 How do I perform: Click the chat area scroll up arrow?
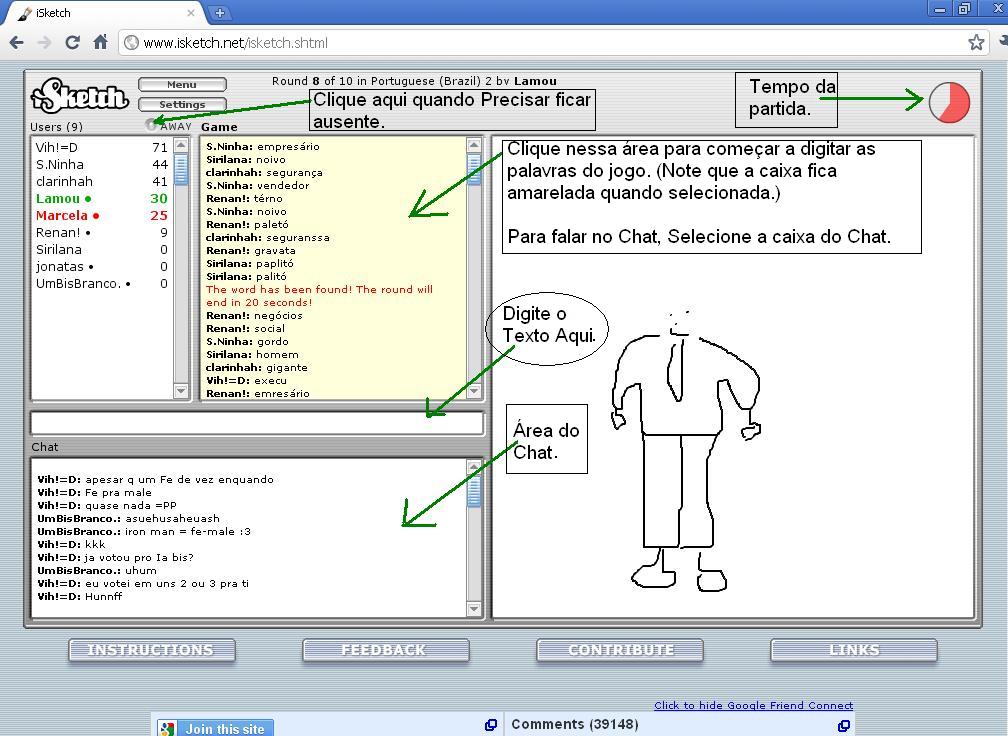474,467
